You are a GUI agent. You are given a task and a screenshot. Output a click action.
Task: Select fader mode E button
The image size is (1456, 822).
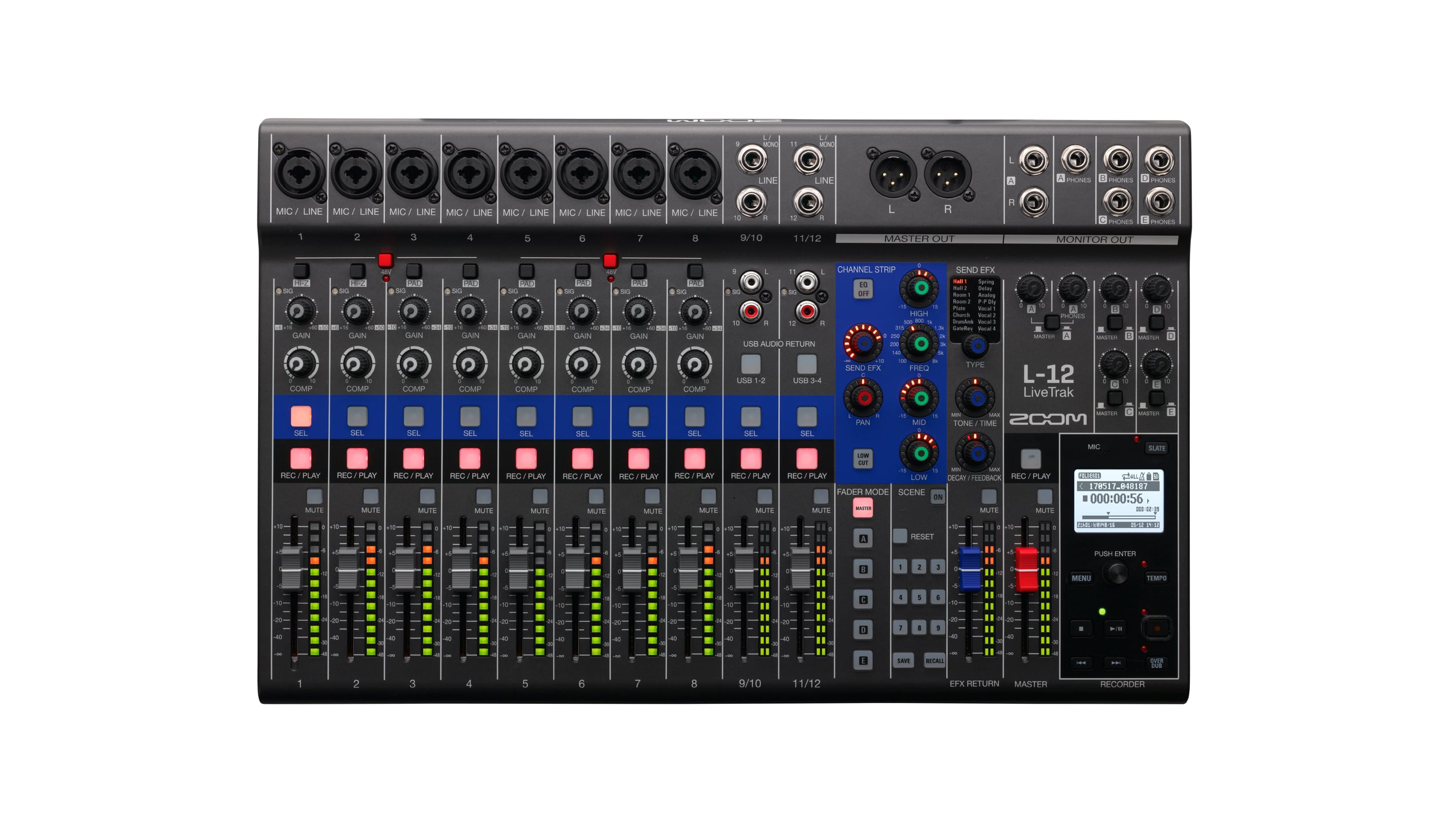(863, 661)
